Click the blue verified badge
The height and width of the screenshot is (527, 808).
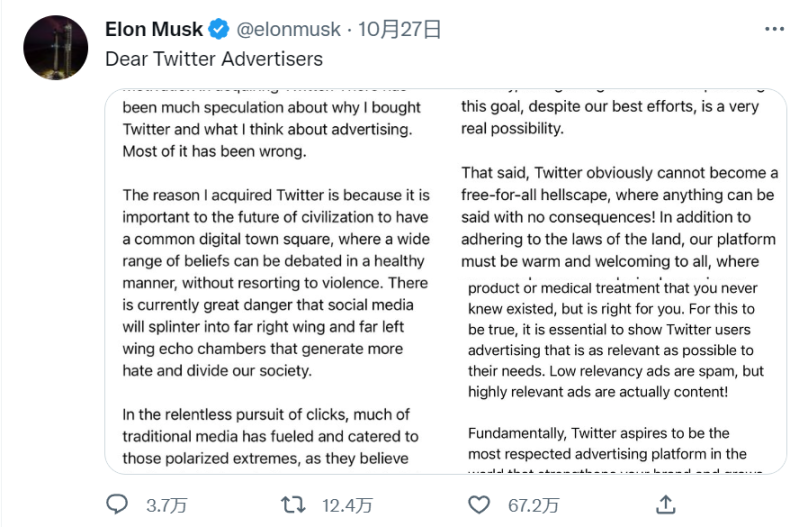tap(219, 30)
